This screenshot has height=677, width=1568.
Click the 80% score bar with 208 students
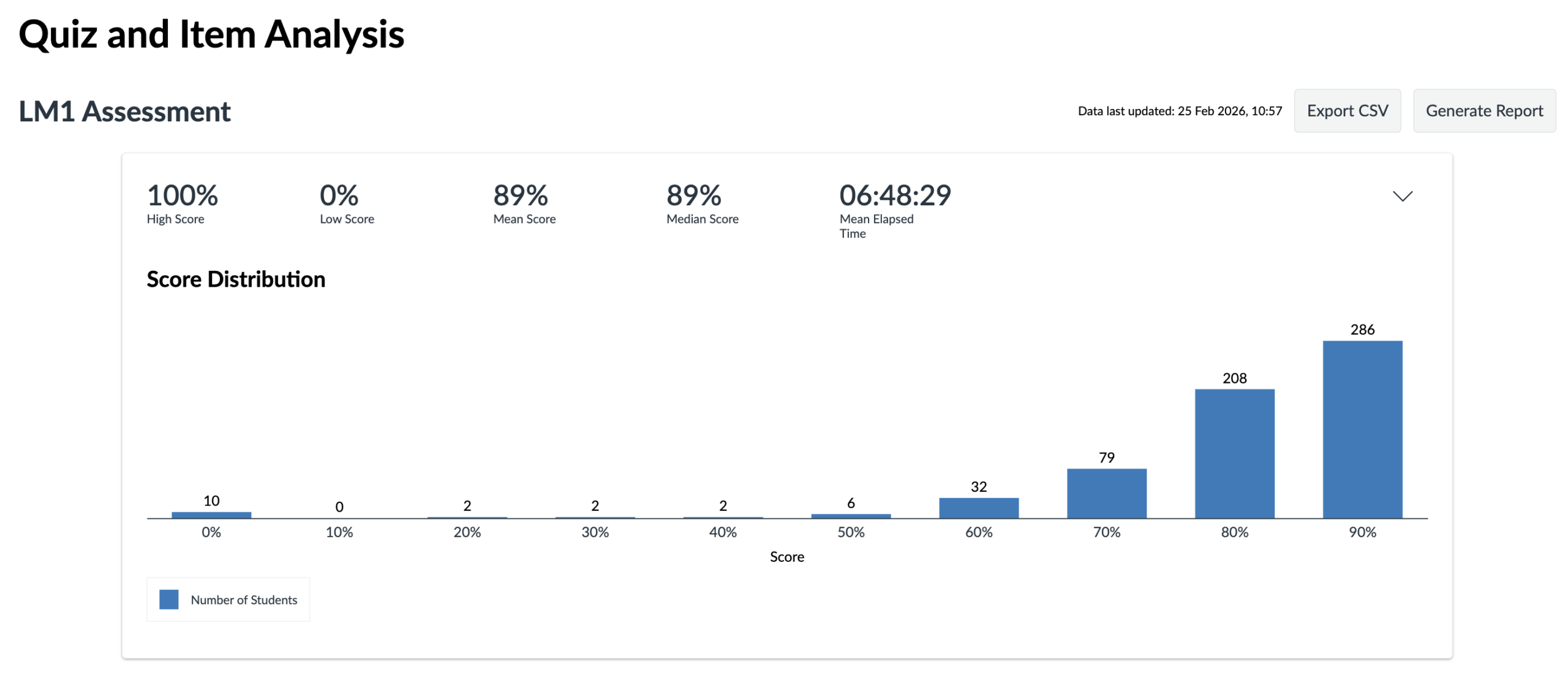1234,453
